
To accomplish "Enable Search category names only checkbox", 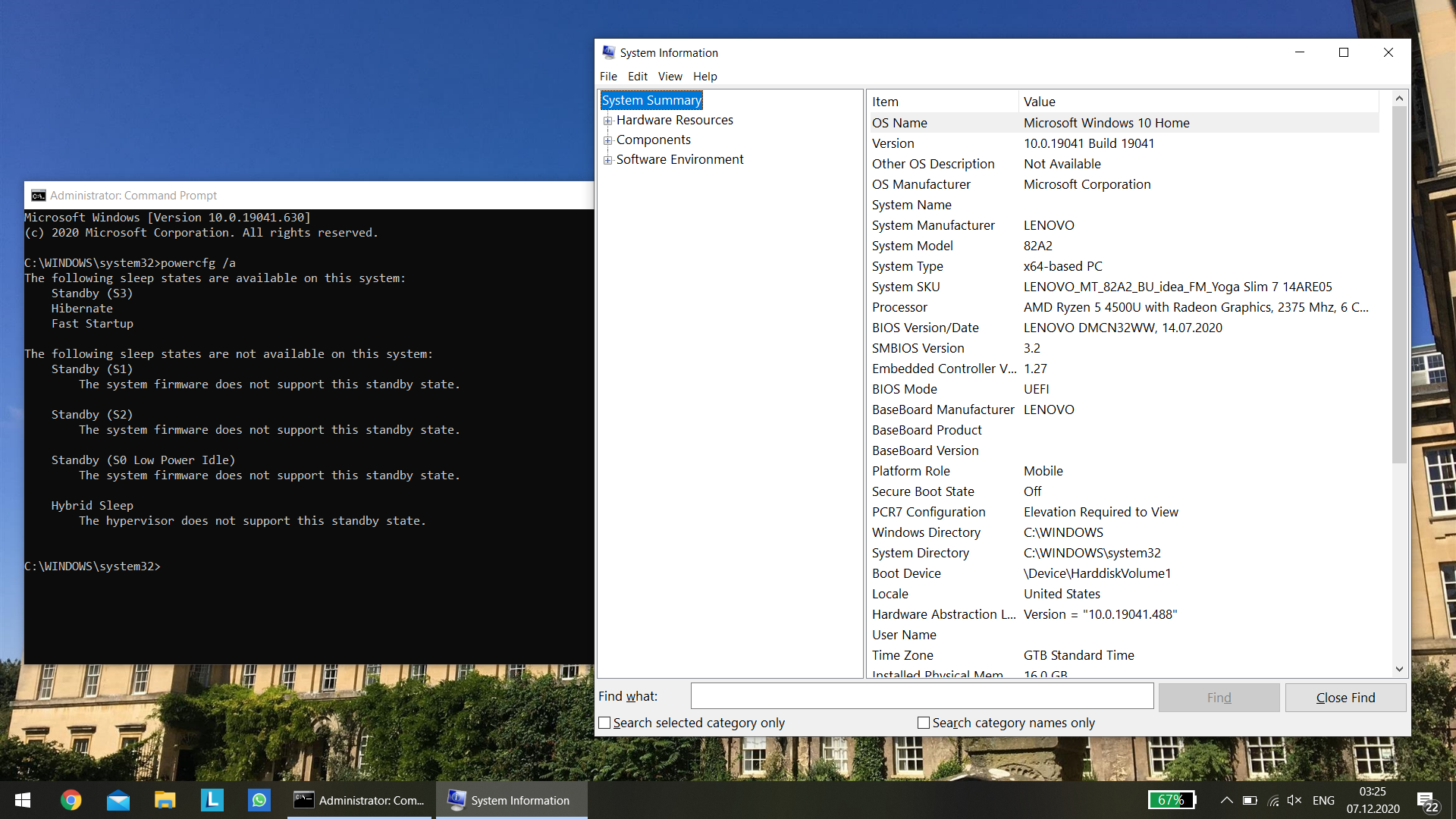I will 924,723.
